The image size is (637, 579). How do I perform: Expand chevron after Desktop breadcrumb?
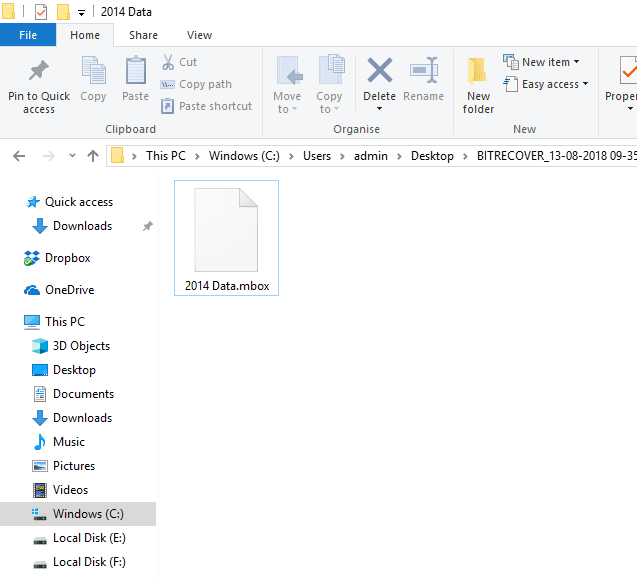point(465,156)
